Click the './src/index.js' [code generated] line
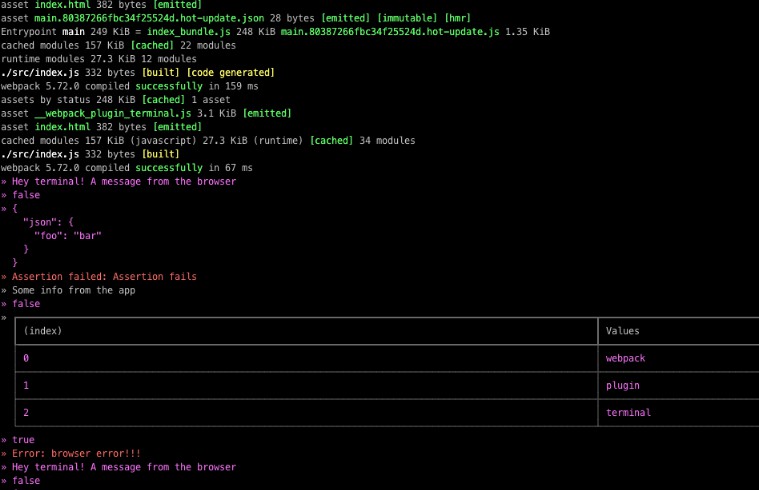759x490 pixels. point(137,73)
